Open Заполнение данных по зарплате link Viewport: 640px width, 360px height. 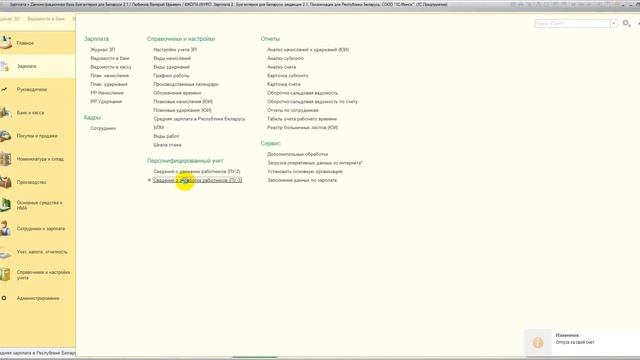coord(302,180)
